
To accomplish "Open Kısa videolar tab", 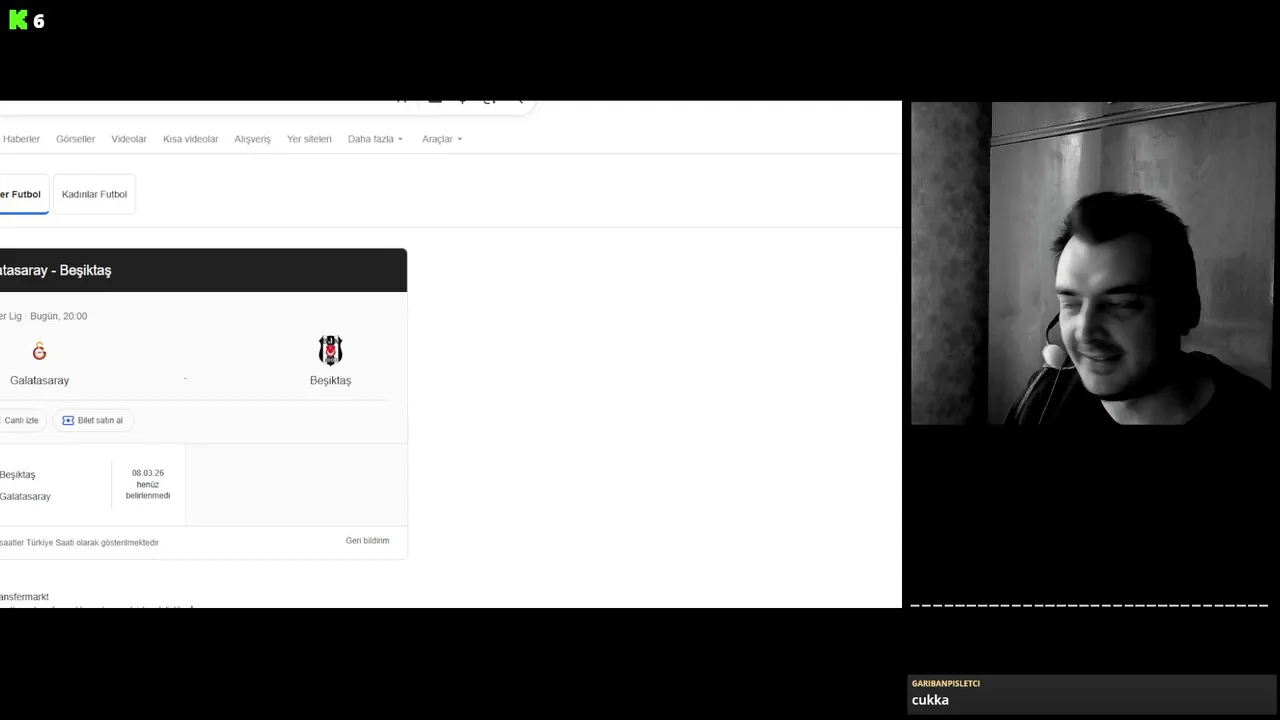I will [x=190, y=139].
